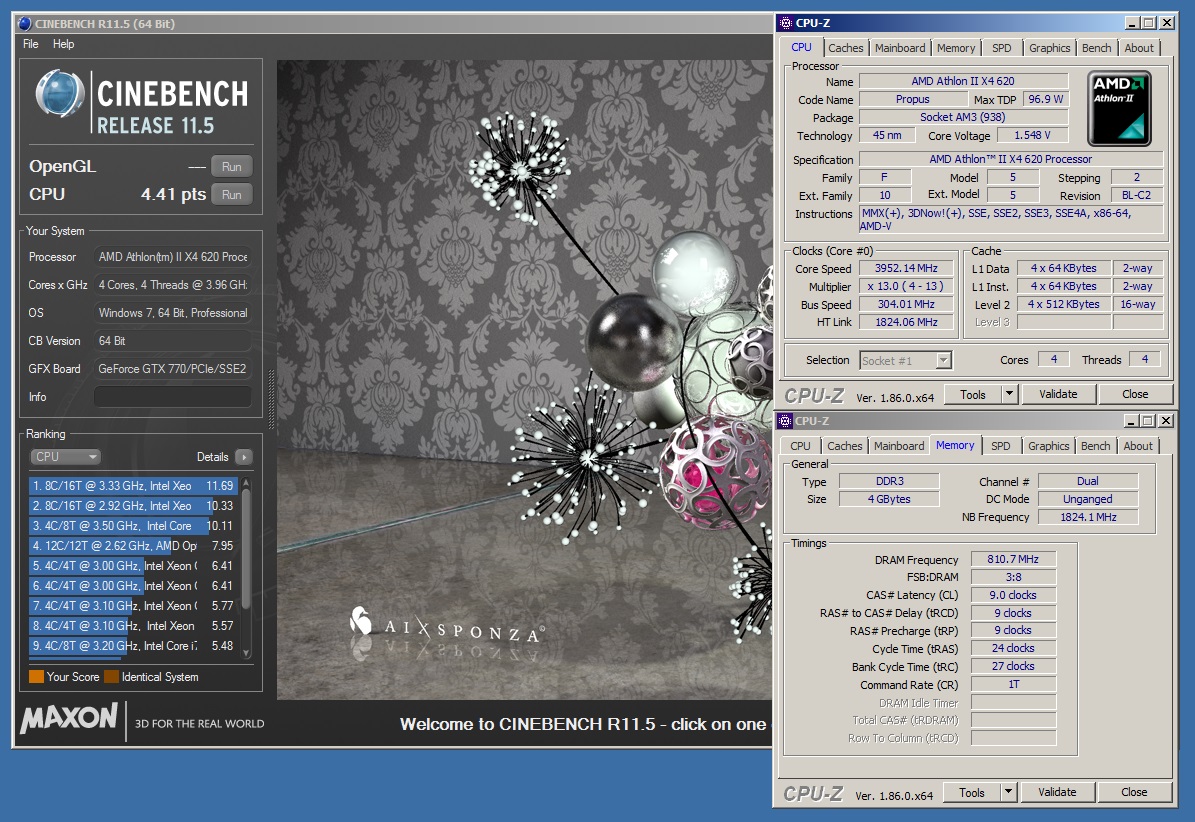Click DRAM Frequency value 810.7 MHz
The height and width of the screenshot is (822, 1195).
pos(1013,559)
